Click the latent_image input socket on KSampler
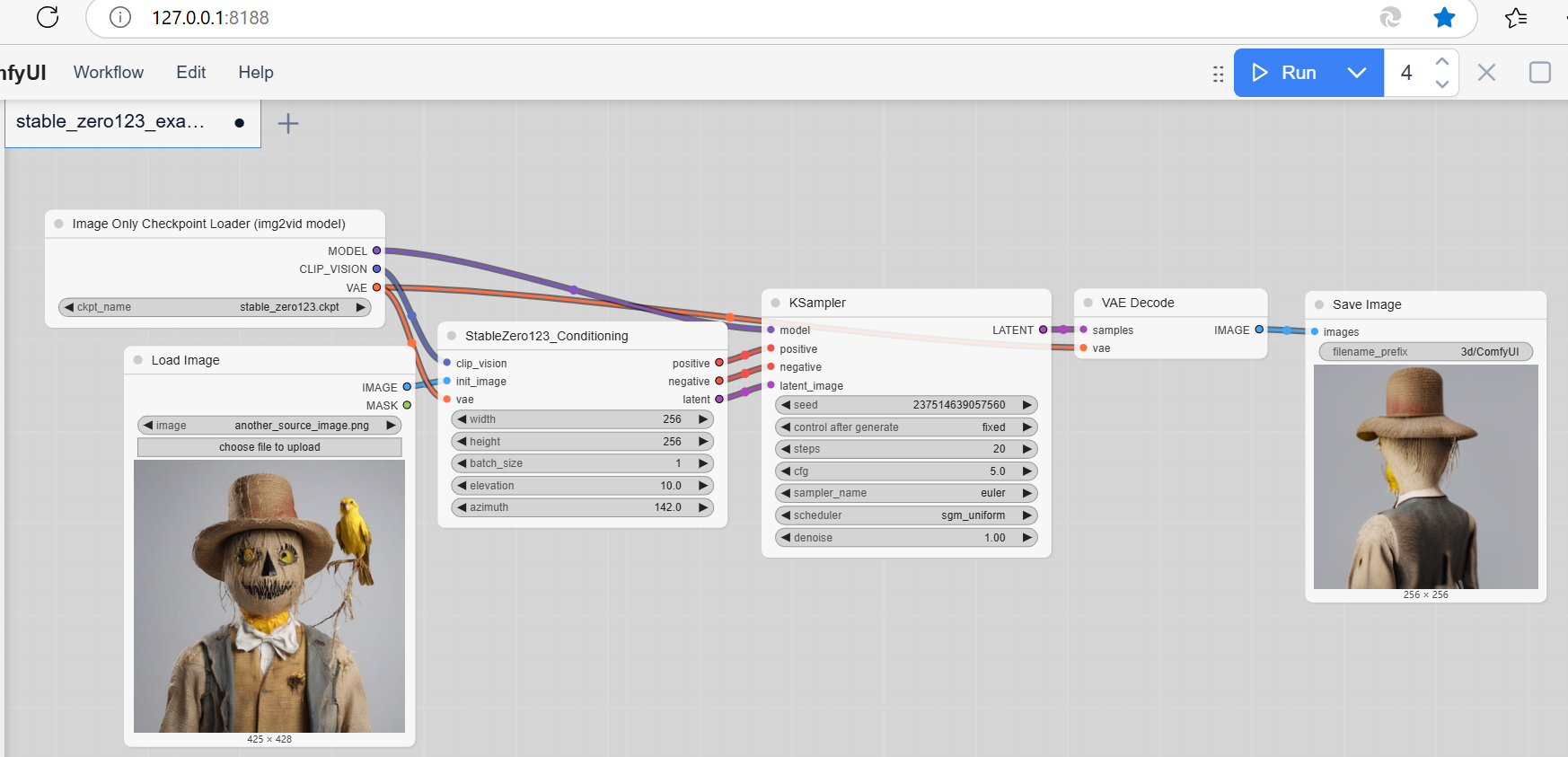 click(771, 385)
